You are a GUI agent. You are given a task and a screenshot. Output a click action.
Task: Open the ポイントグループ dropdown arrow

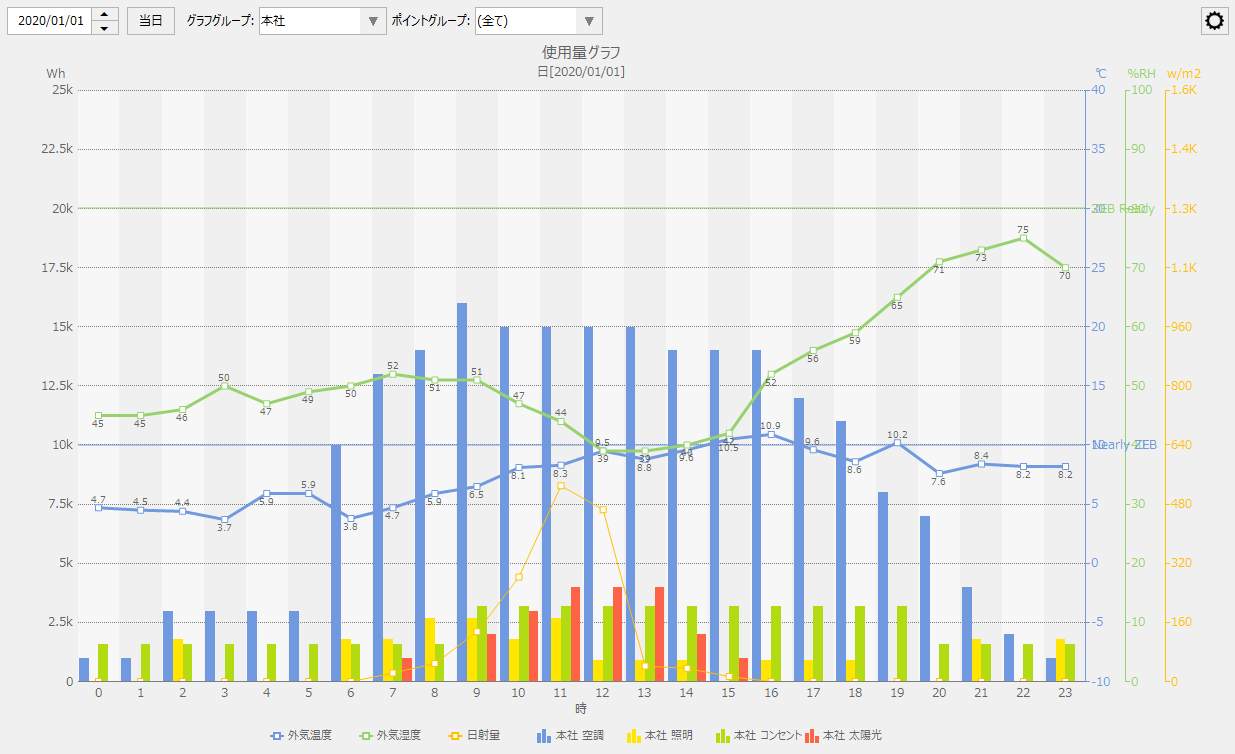[589, 21]
